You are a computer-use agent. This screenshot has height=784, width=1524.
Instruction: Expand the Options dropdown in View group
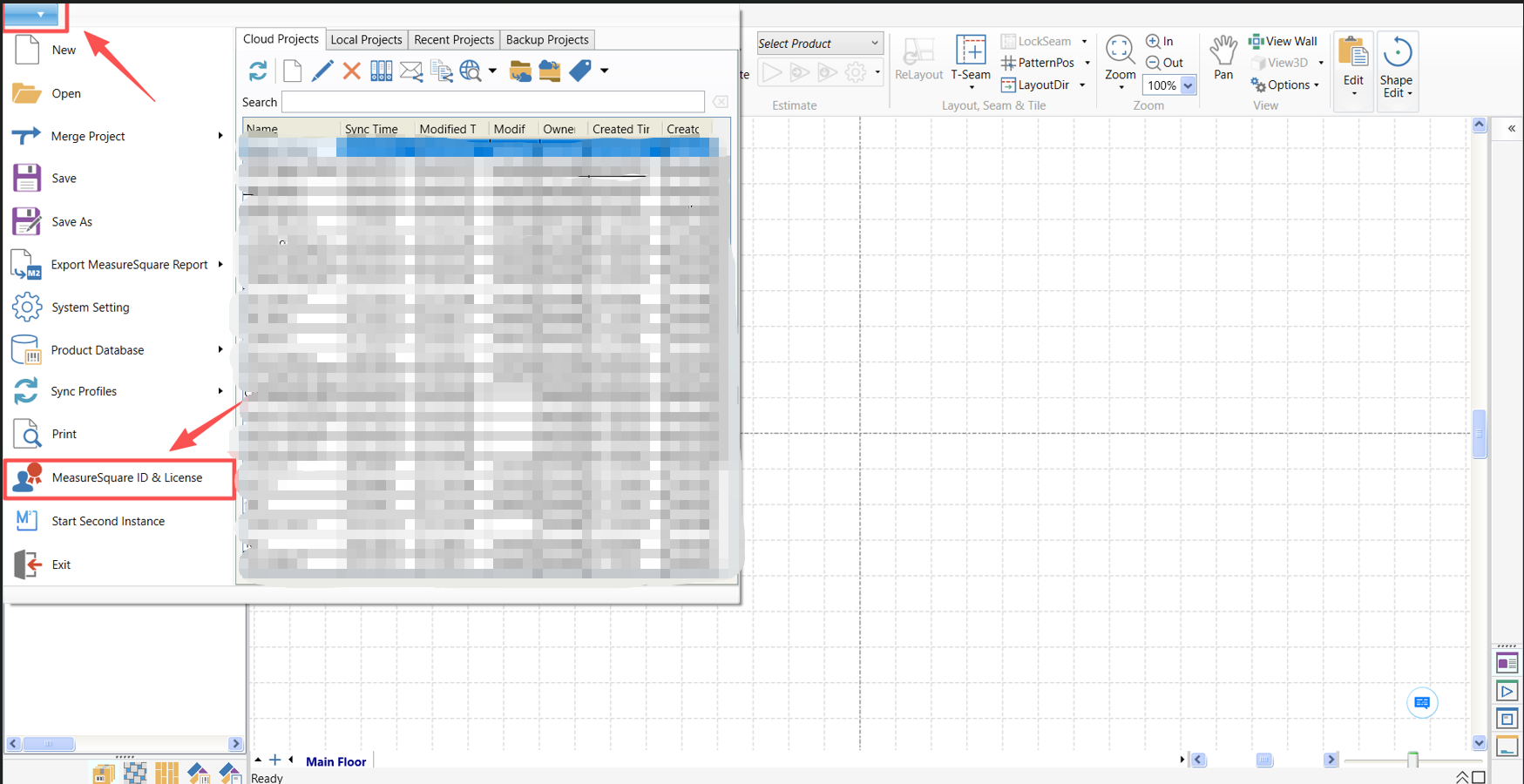[1316, 84]
